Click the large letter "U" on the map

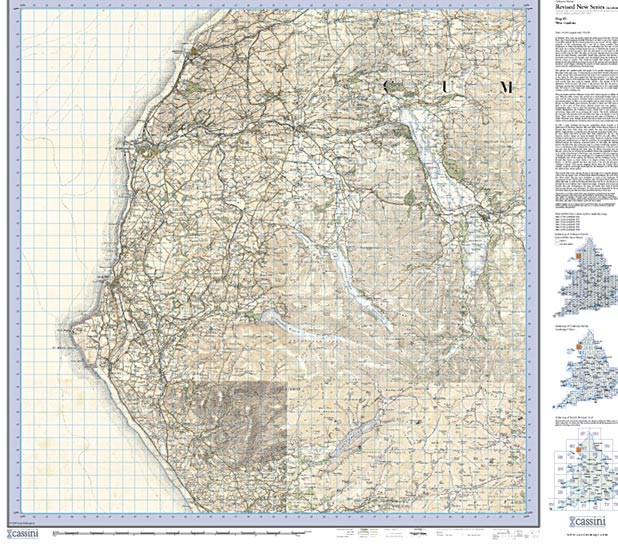[x=445, y=89]
